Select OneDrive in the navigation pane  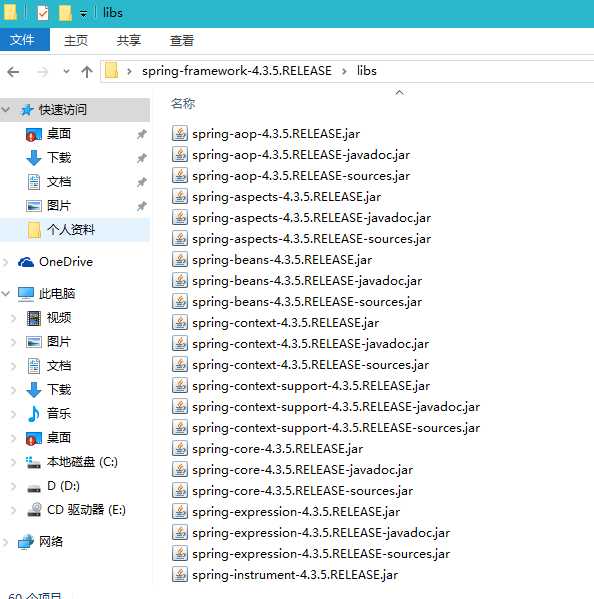point(66,262)
